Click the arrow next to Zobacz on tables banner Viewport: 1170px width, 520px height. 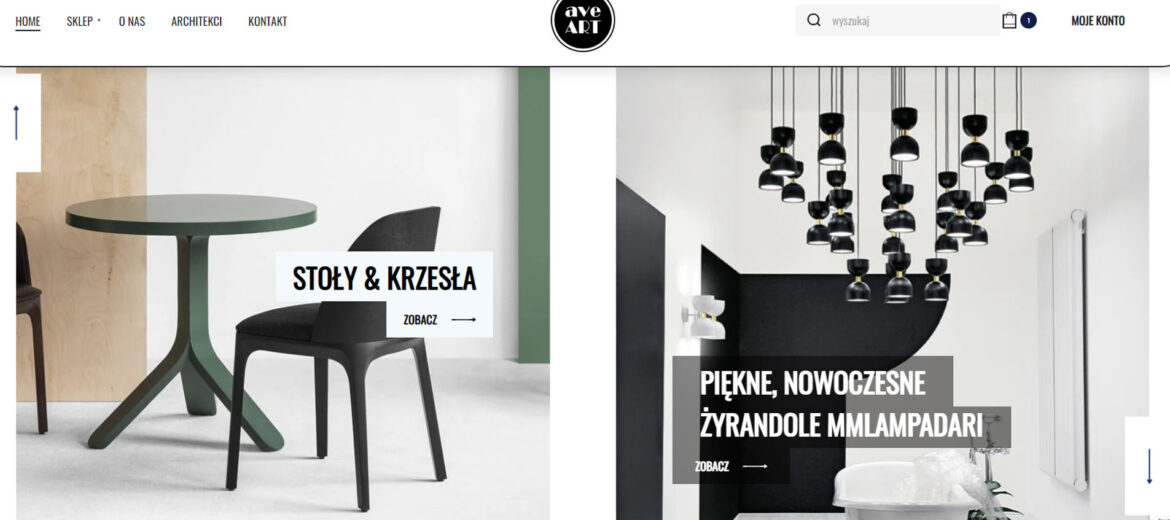pos(463,319)
